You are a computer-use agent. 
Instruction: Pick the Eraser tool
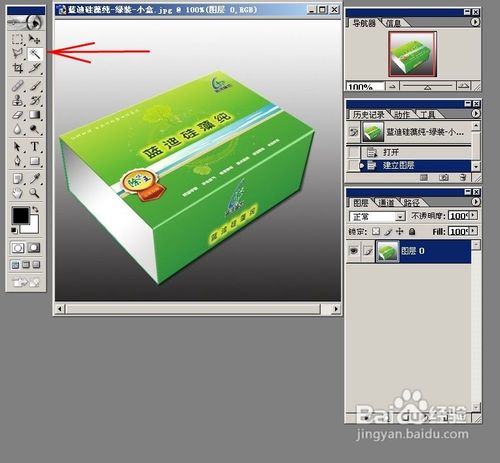pos(17,115)
